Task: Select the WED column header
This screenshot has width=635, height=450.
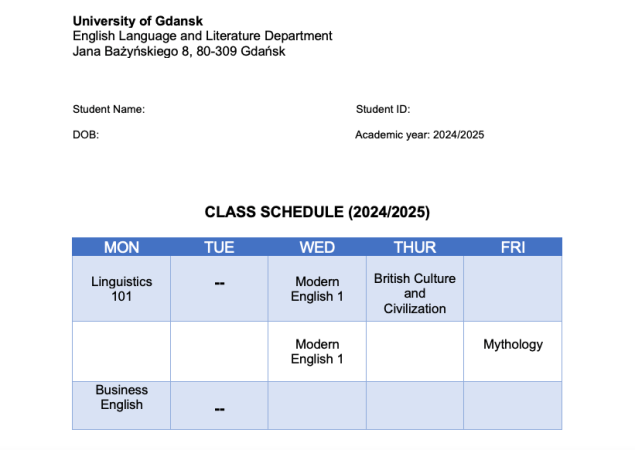Action: [317, 247]
